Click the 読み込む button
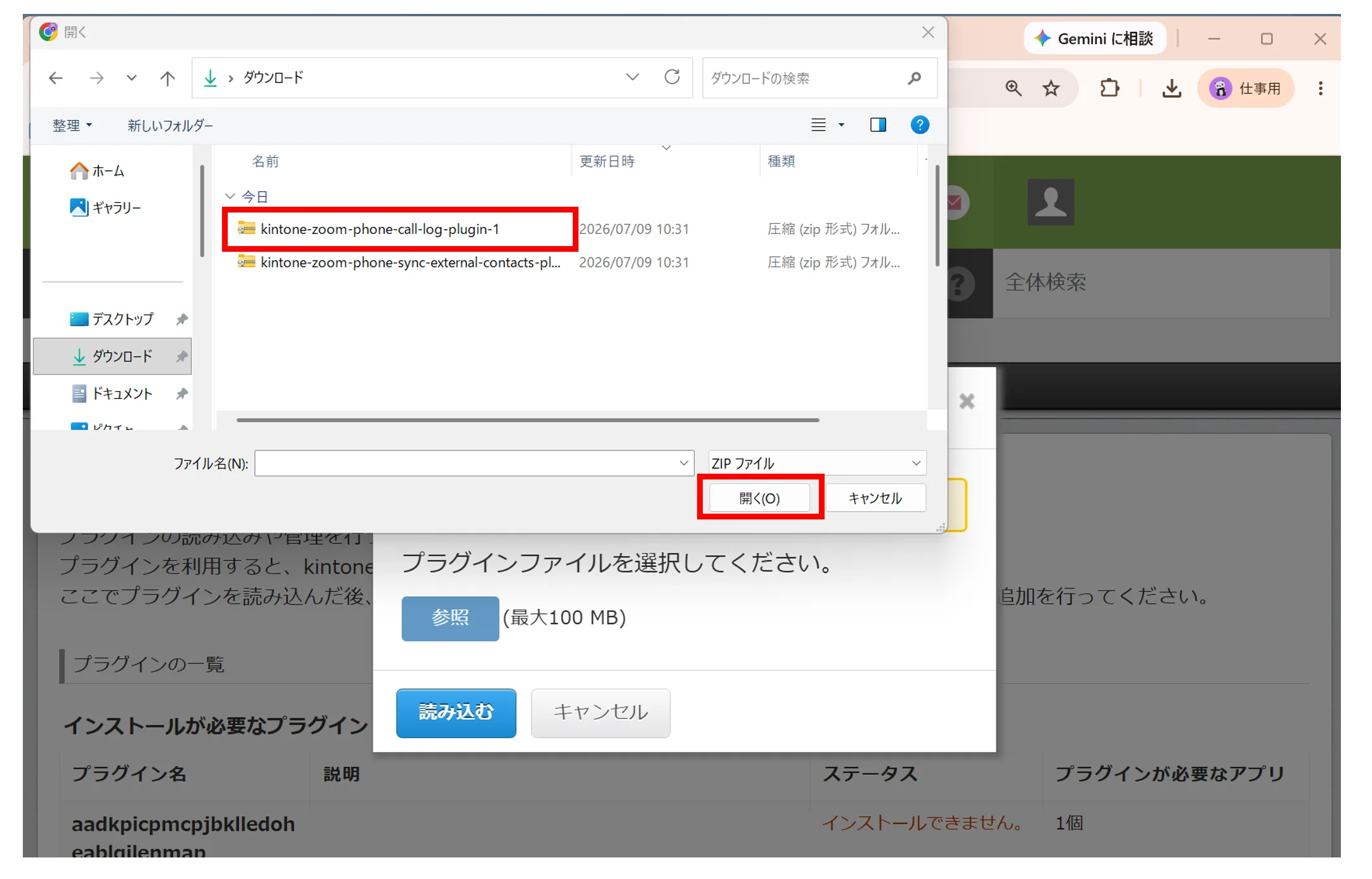 click(x=456, y=712)
